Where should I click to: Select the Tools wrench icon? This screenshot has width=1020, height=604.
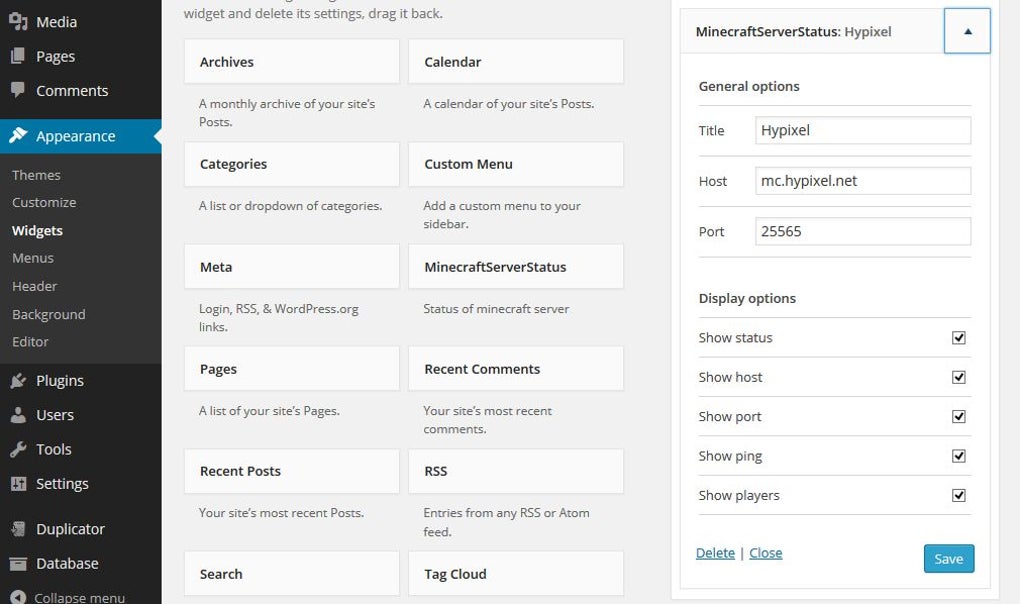click(18, 449)
